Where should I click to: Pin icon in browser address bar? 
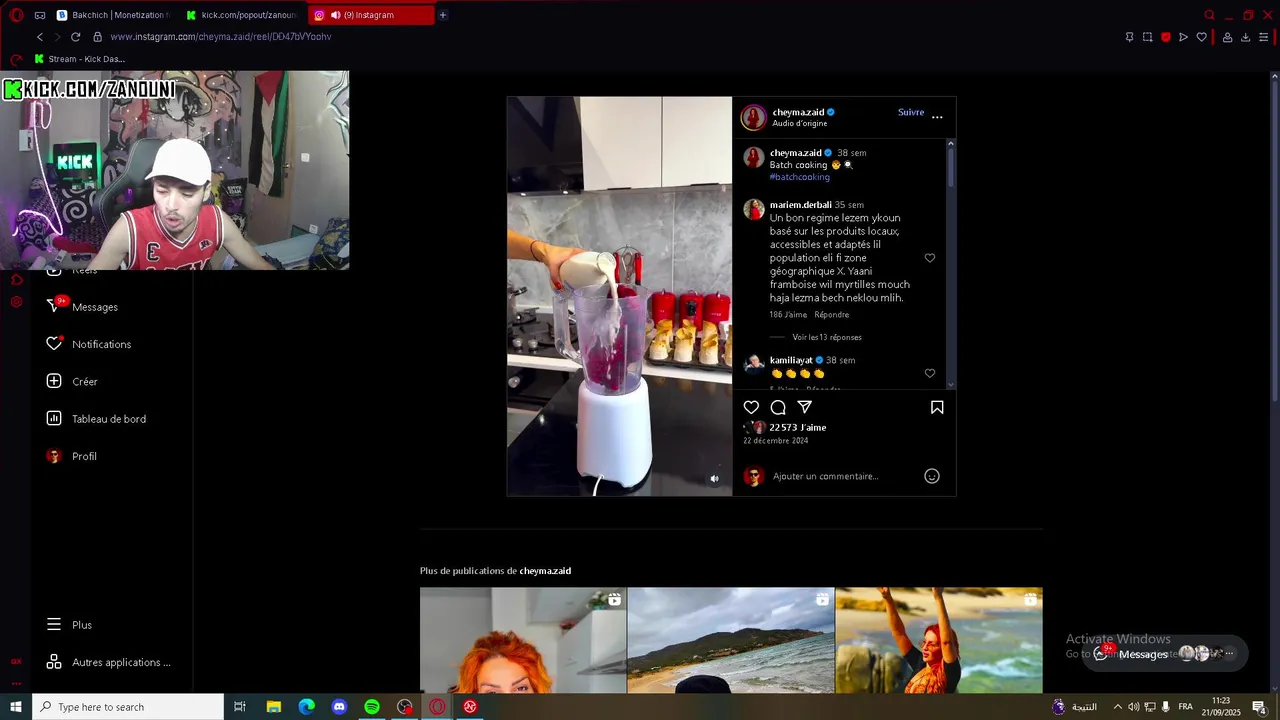click(x=1130, y=37)
